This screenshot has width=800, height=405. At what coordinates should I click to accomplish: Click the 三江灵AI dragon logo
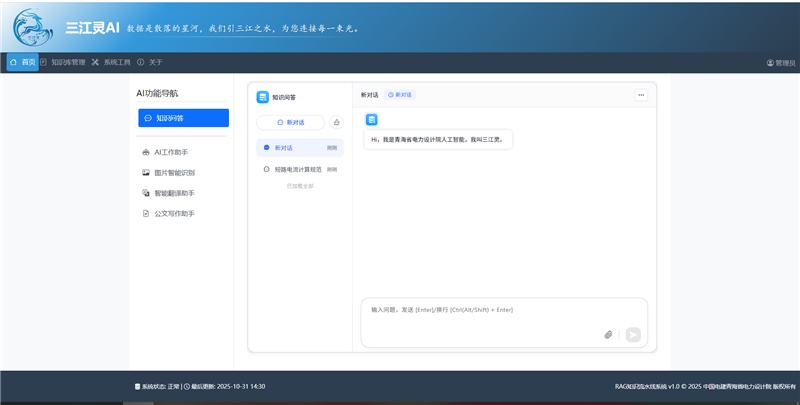click(x=33, y=27)
